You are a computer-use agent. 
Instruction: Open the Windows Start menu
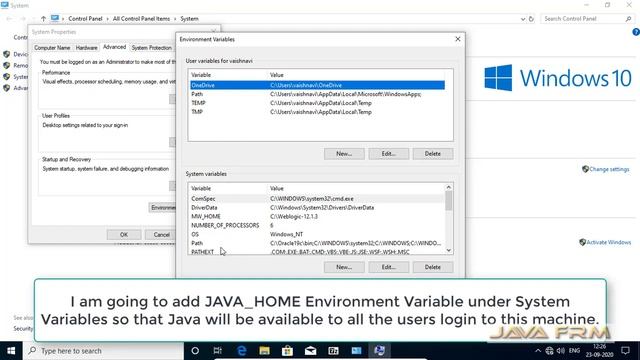(x=11, y=351)
